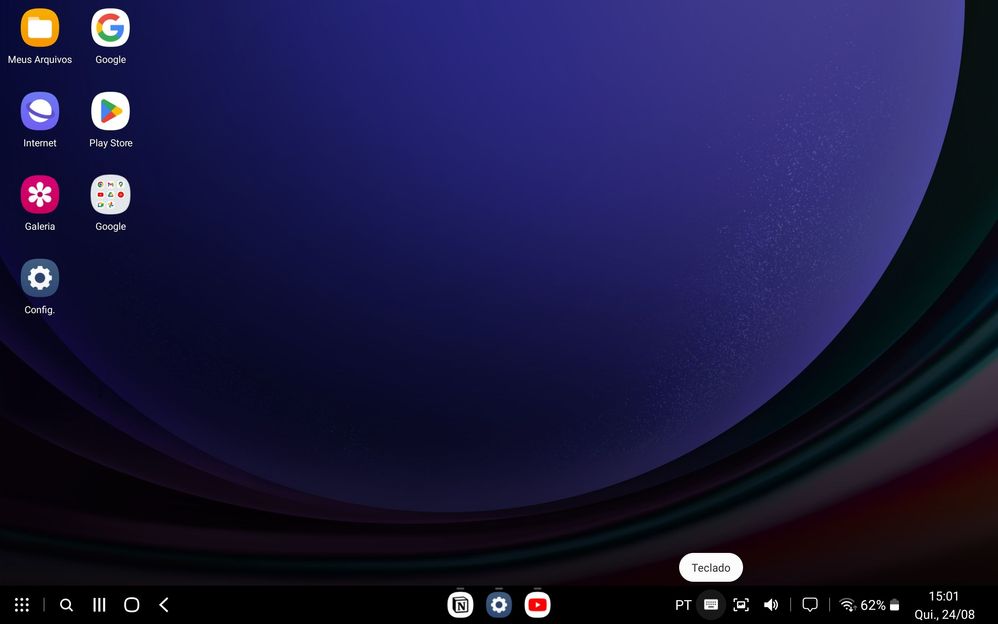998x624 pixels.
Task: Open the clock showing 15:01
Action: [943, 597]
